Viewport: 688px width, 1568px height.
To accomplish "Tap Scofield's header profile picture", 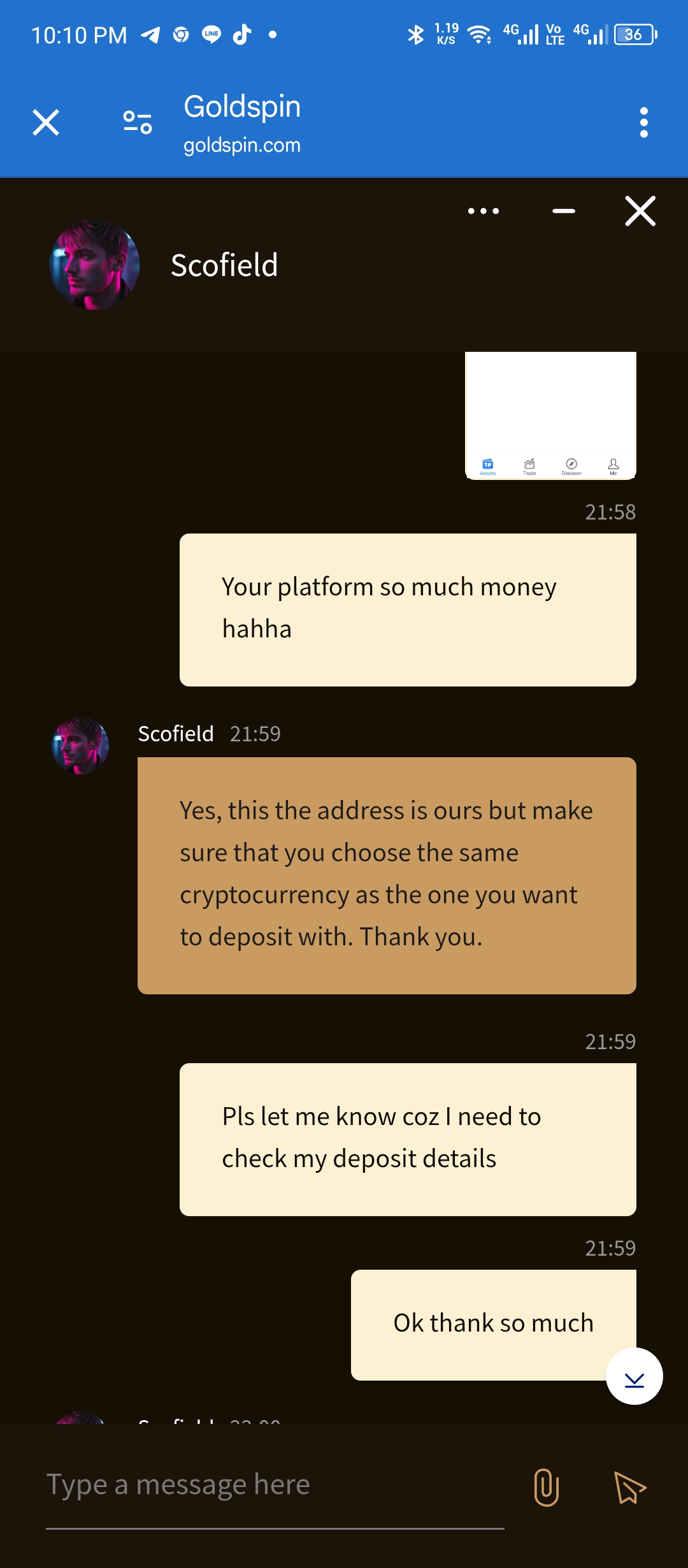I will (x=94, y=265).
